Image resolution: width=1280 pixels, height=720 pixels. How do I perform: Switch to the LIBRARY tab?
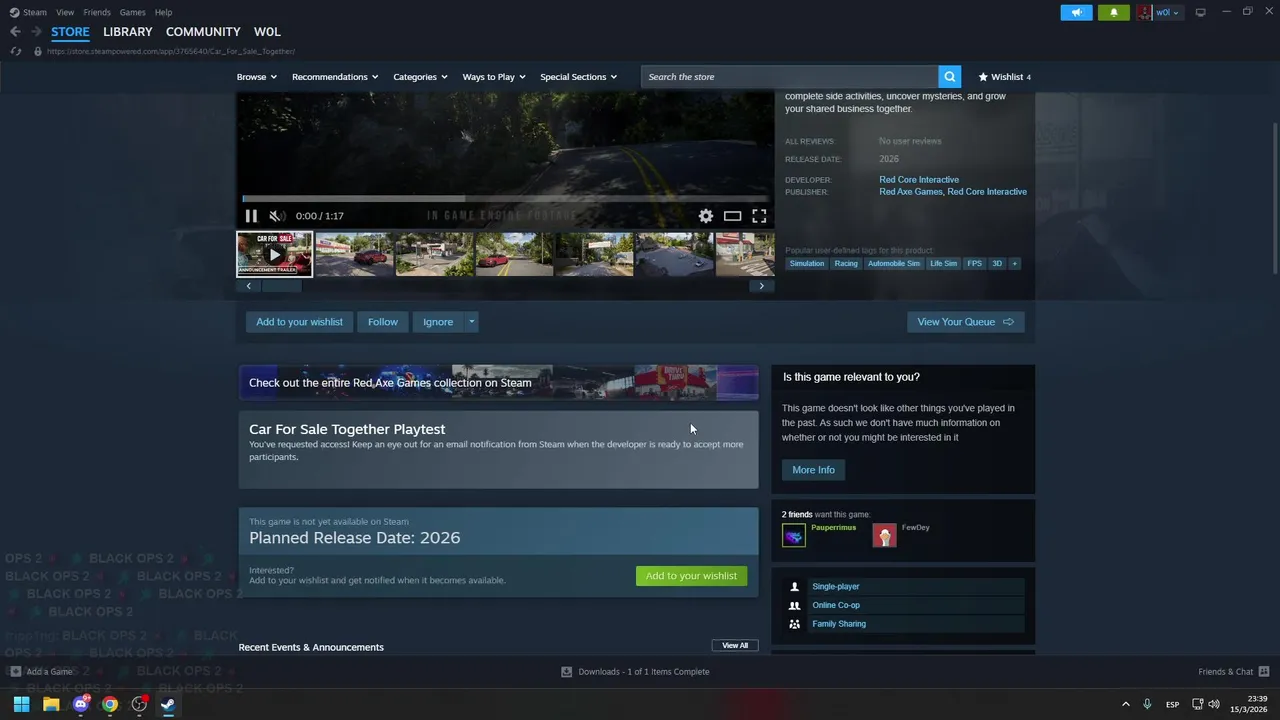click(x=128, y=32)
